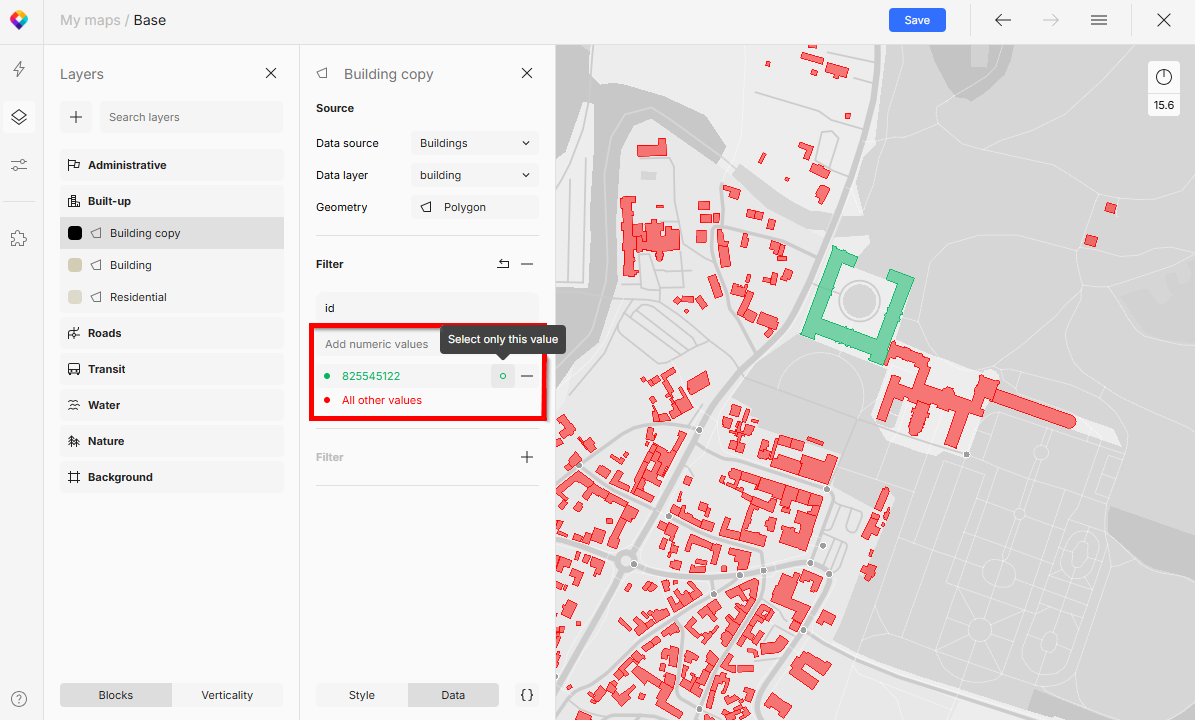The image size is (1195, 720).
Task: Remove the filter using the minus icon
Action: coord(527,263)
